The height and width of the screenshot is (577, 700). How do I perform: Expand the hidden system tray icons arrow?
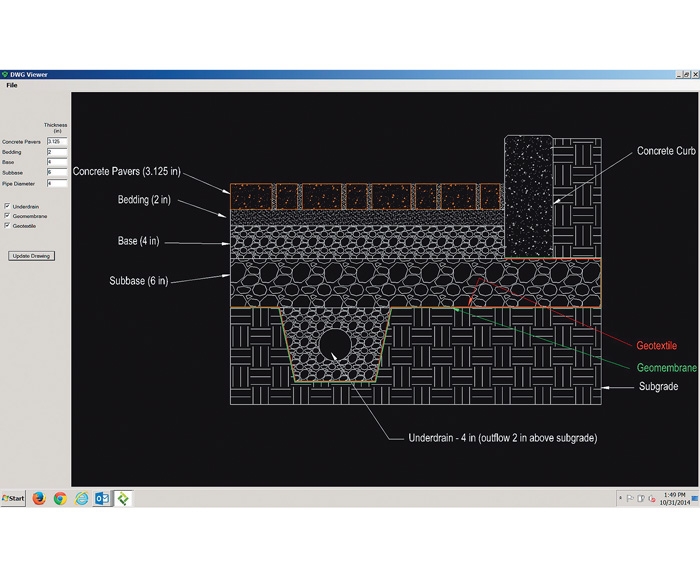621,498
